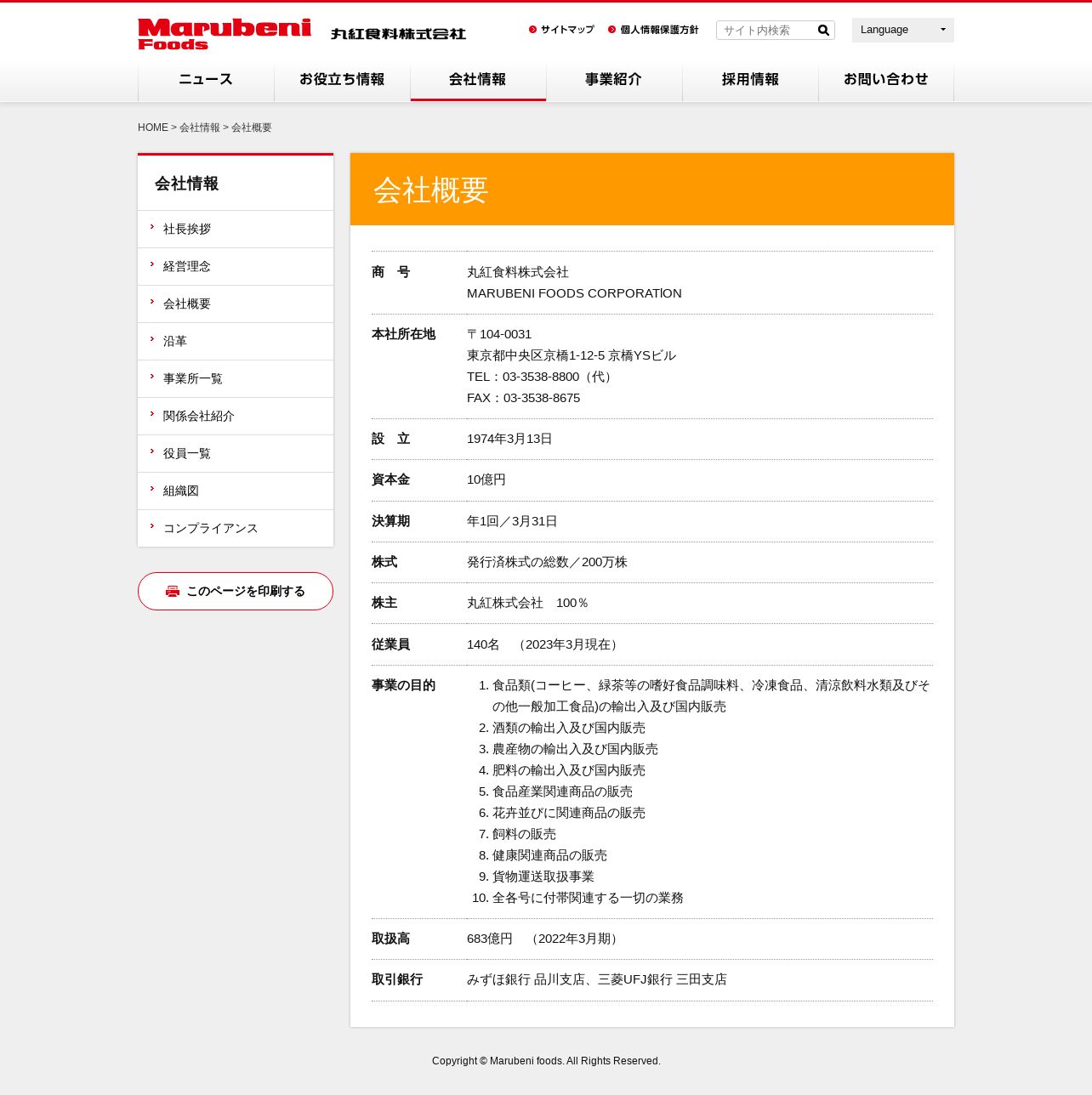1092x1095 pixels.
Task: Click the FAX：03-3538-8675 text
Action: pos(524,398)
